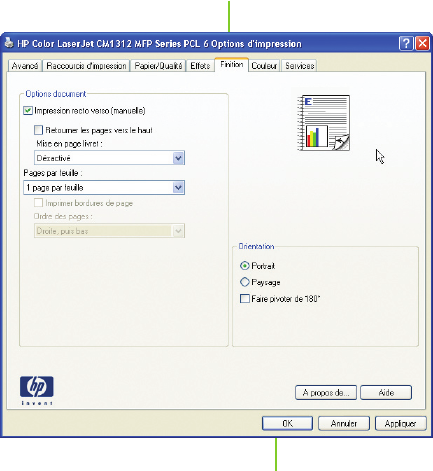Click the HP invent logo
Screen dimensions: 433x471
pyautogui.click(x=37, y=391)
